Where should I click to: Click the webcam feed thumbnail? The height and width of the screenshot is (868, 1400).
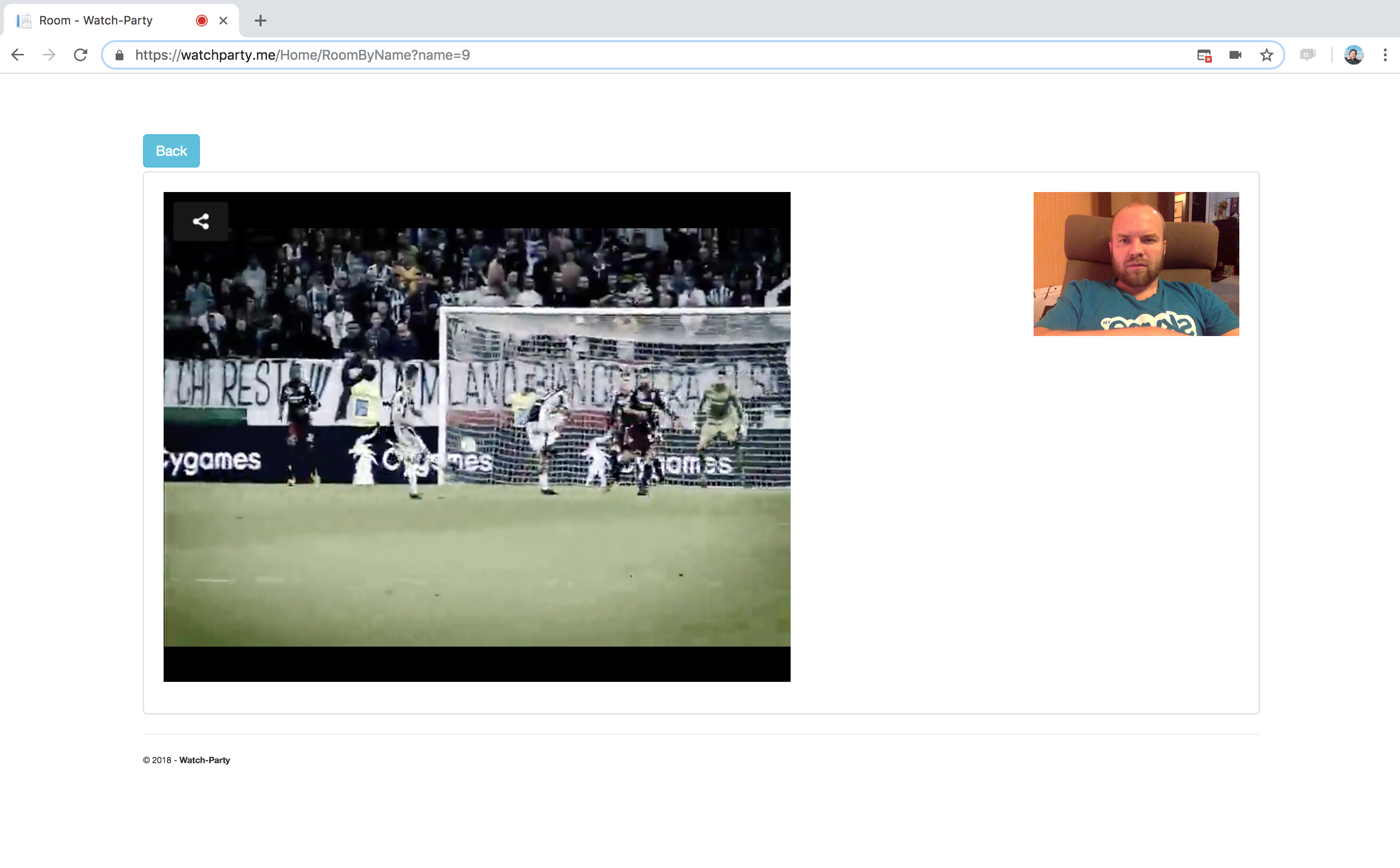(1135, 264)
